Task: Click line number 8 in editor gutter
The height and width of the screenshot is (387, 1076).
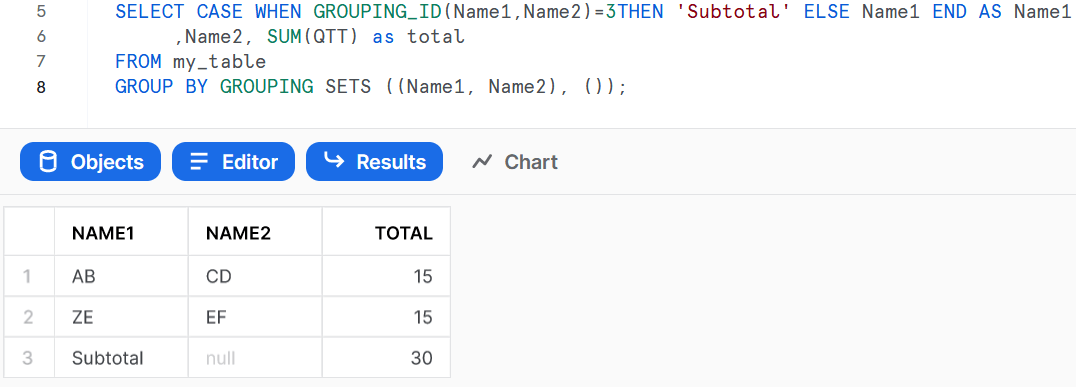Action: tap(41, 87)
